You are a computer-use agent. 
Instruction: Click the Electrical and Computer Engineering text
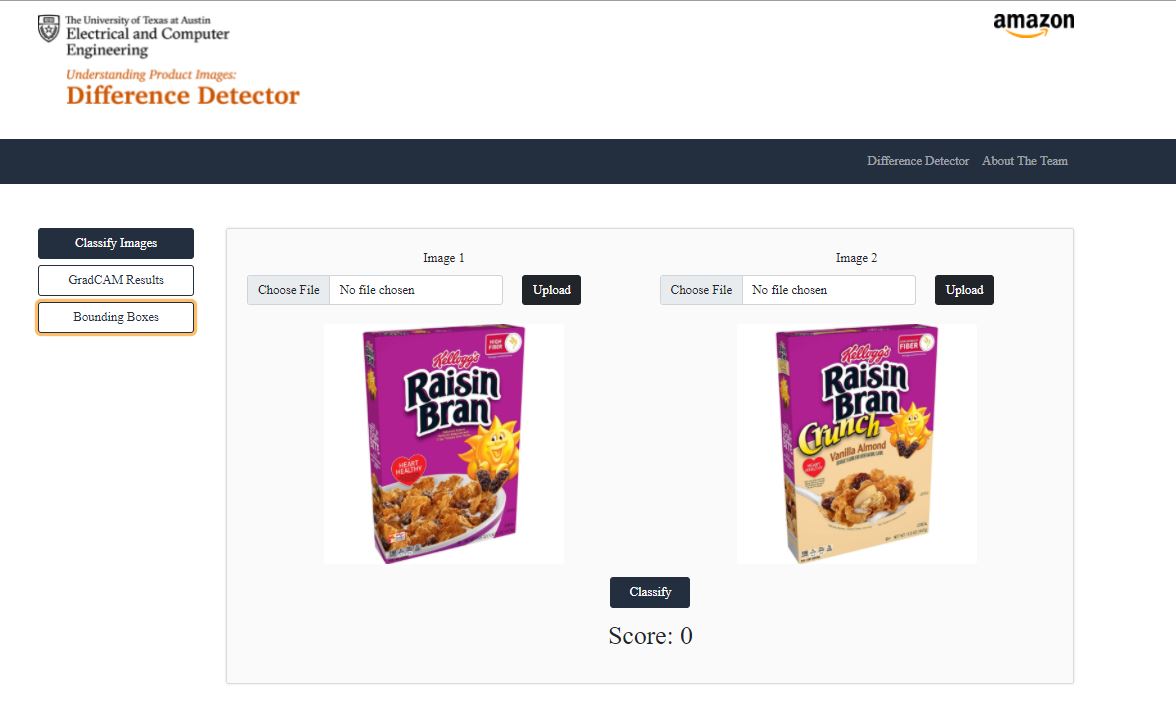pyautogui.click(x=148, y=42)
